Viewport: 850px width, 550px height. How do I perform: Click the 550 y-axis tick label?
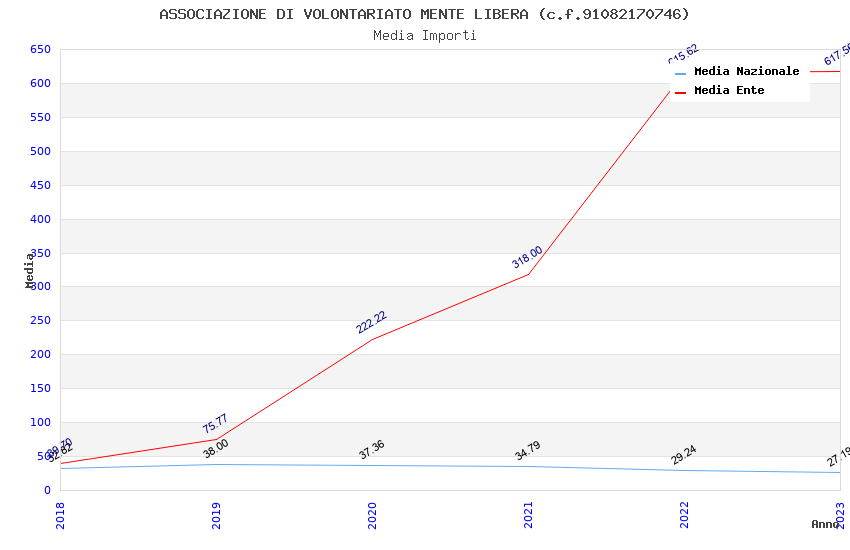coord(40,118)
